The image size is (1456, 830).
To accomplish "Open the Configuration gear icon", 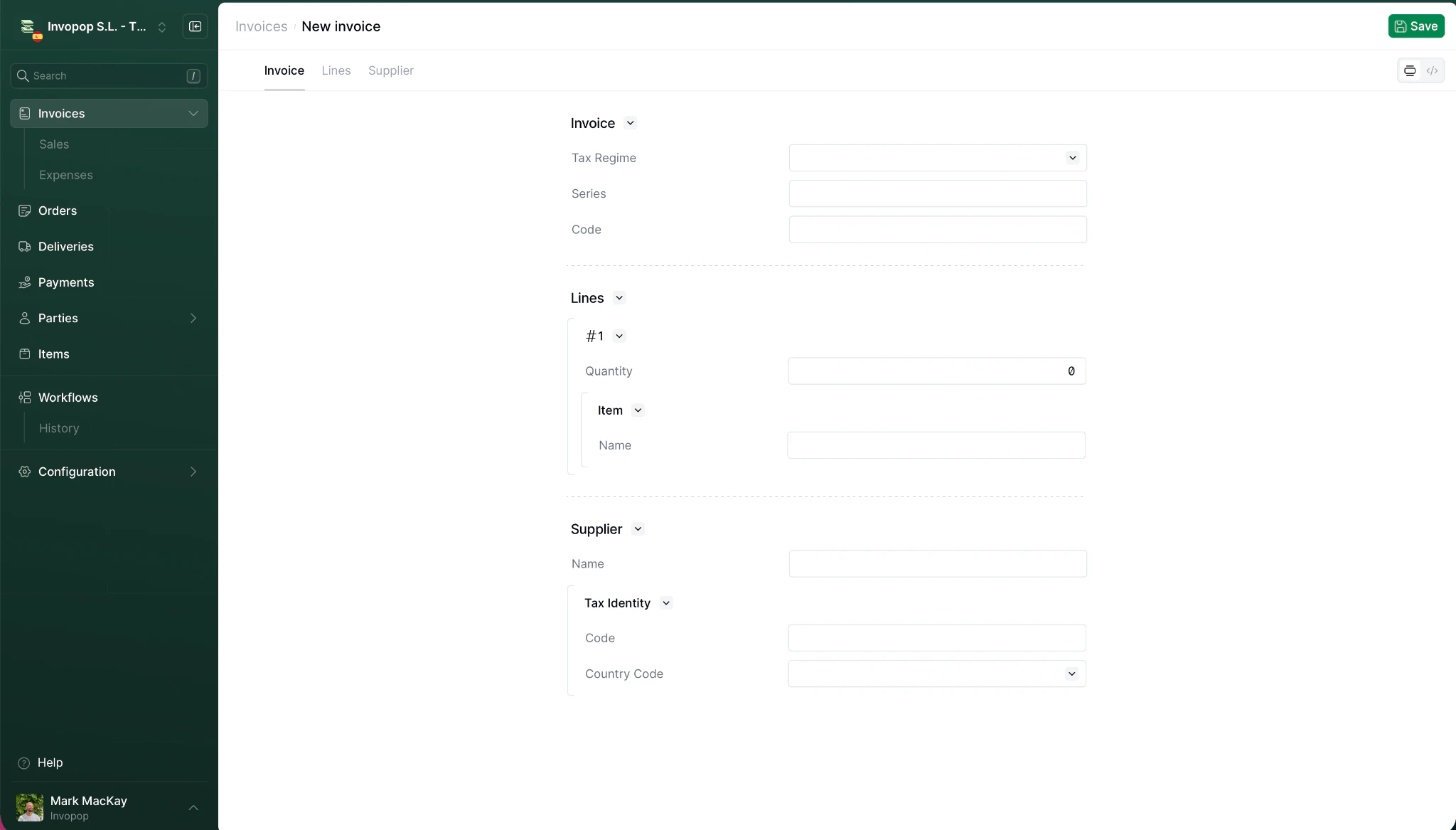I will (x=25, y=472).
